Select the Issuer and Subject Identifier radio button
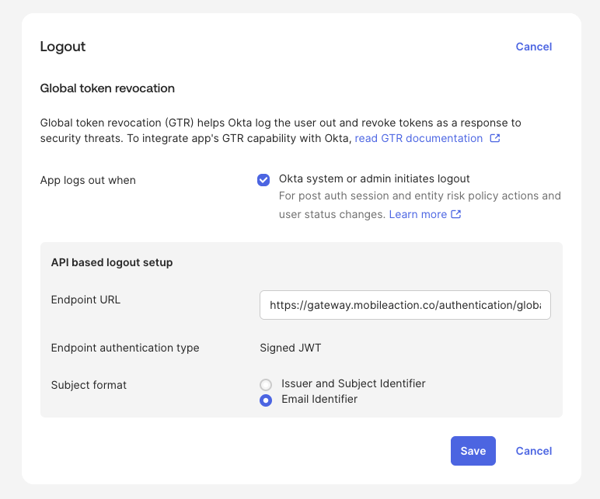The width and height of the screenshot is (600, 499). click(265, 384)
